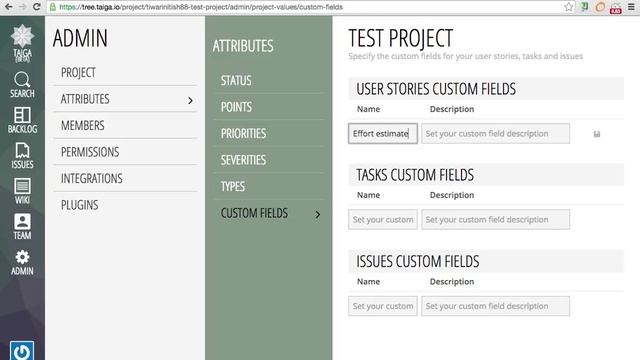Click the green extension icon
Viewport: 640px width, 360px height.
[584, 7]
